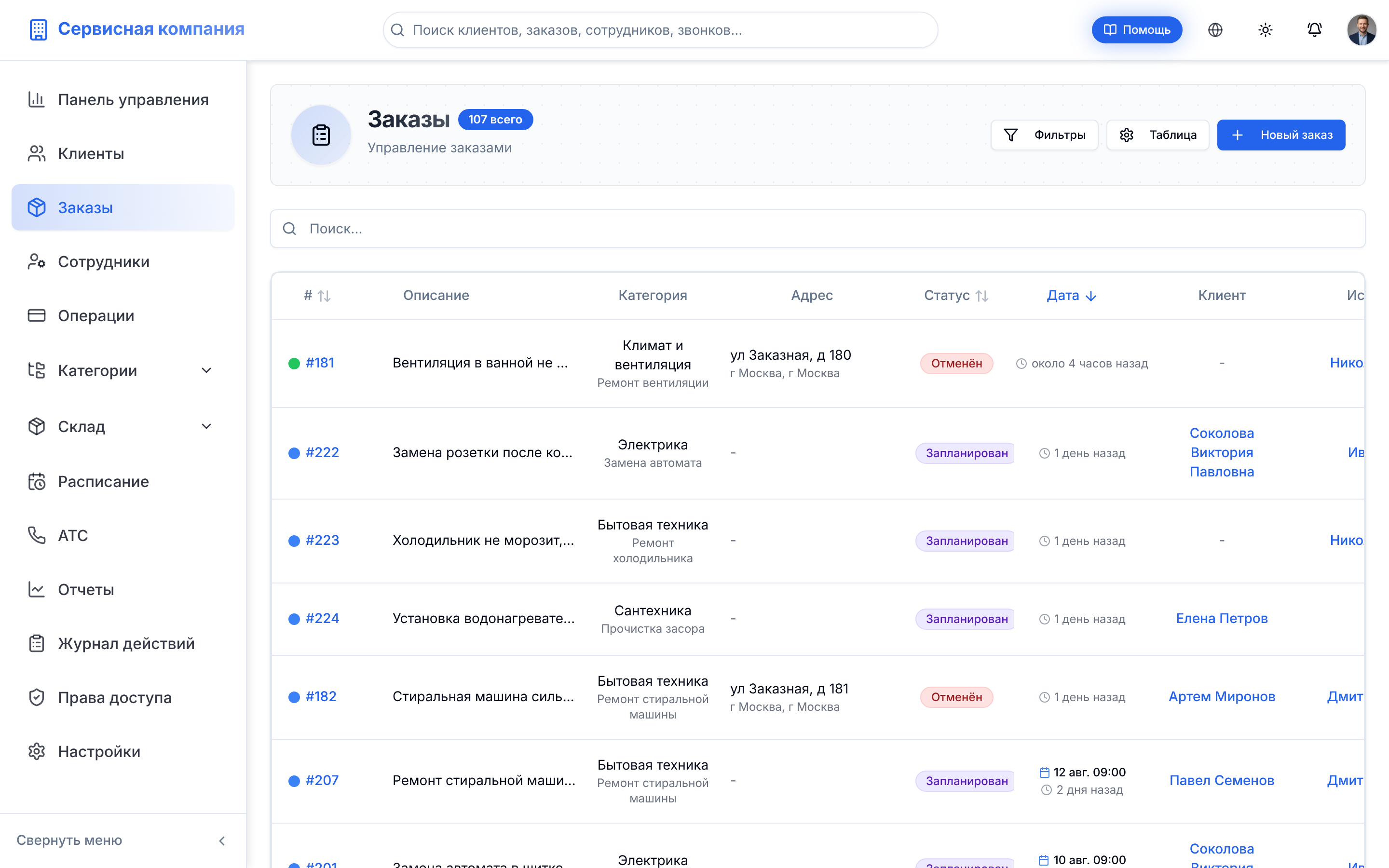The width and height of the screenshot is (1389, 868).
Task: Click the calendar-clock icon for Расписание
Action: point(37,481)
